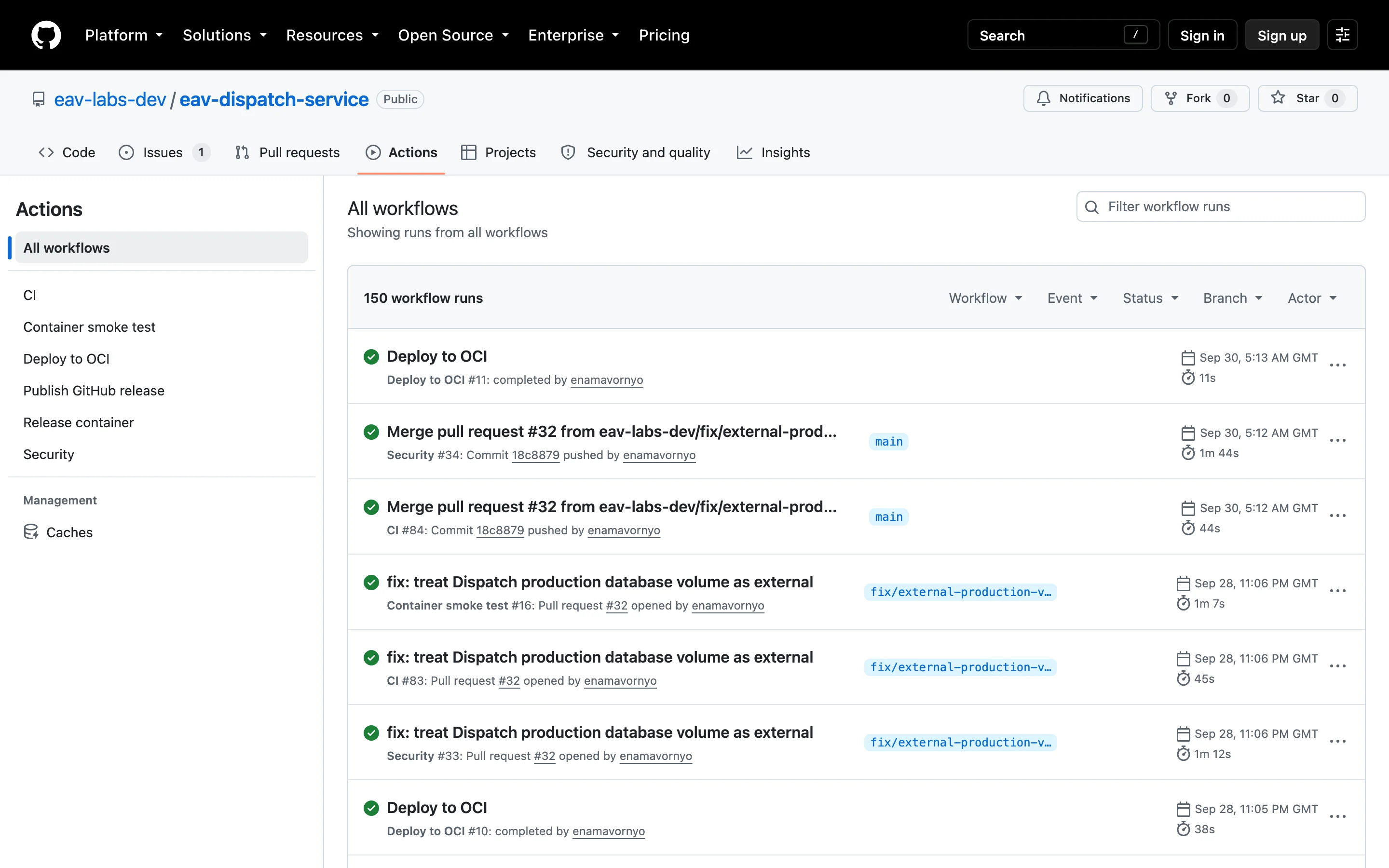Click the Sign in button
The image size is (1389, 868).
[1202, 35]
